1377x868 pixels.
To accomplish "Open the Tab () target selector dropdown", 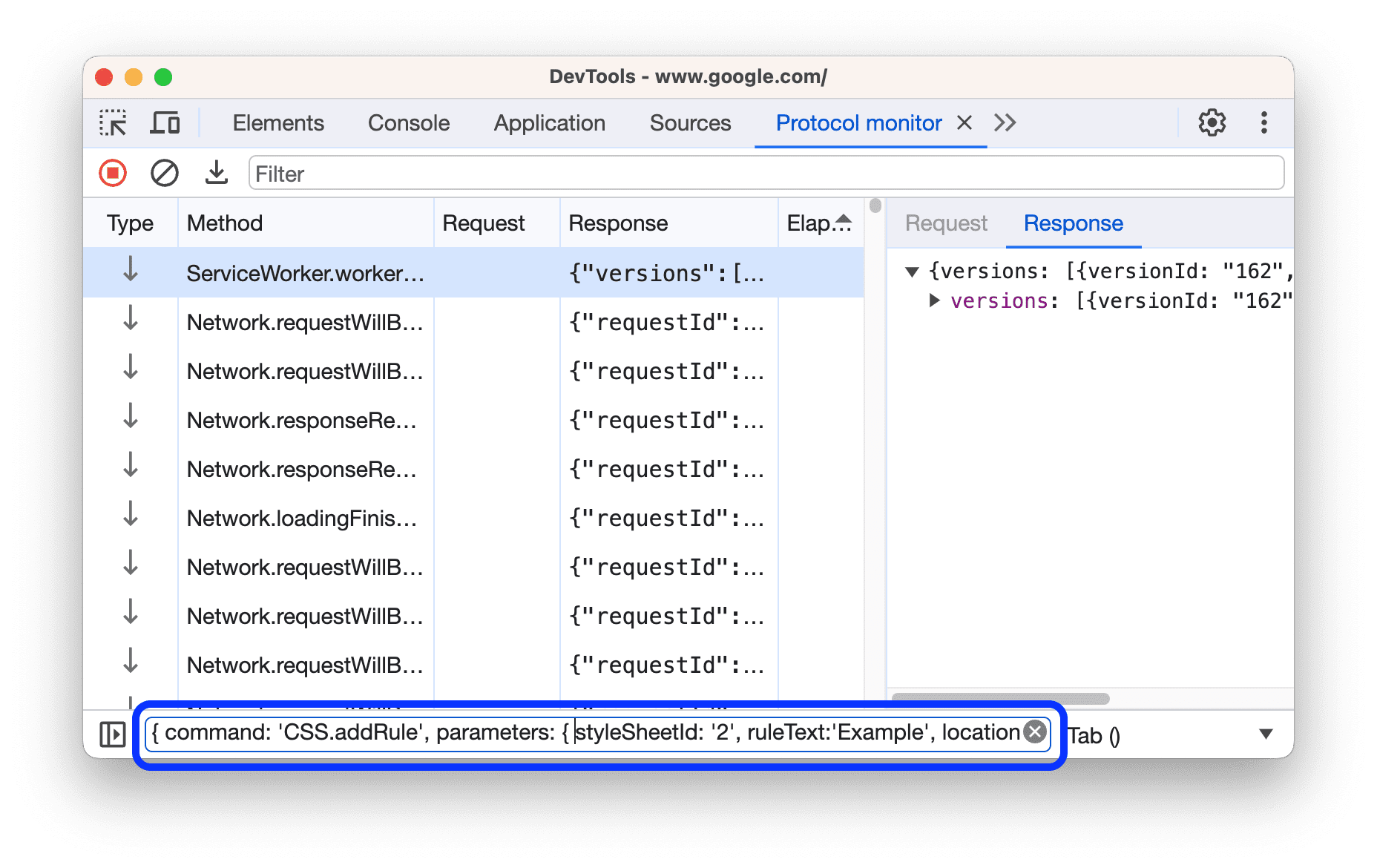I will click(1263, 734).
